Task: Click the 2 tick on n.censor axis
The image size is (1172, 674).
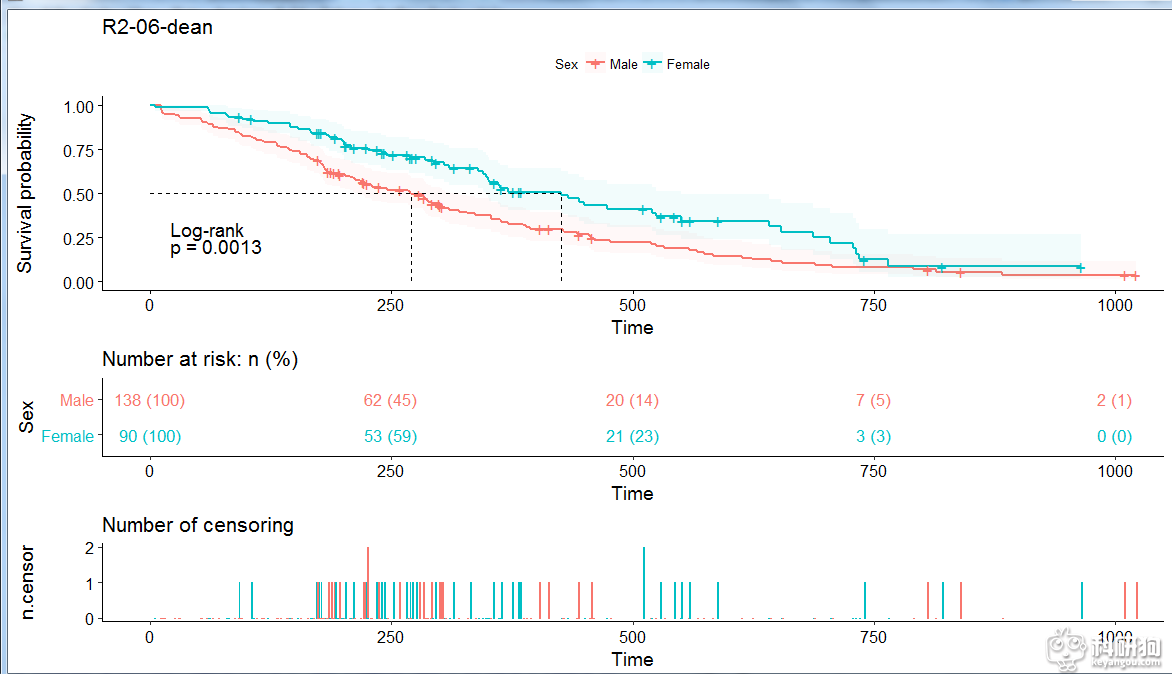Action: pos(90,548)
